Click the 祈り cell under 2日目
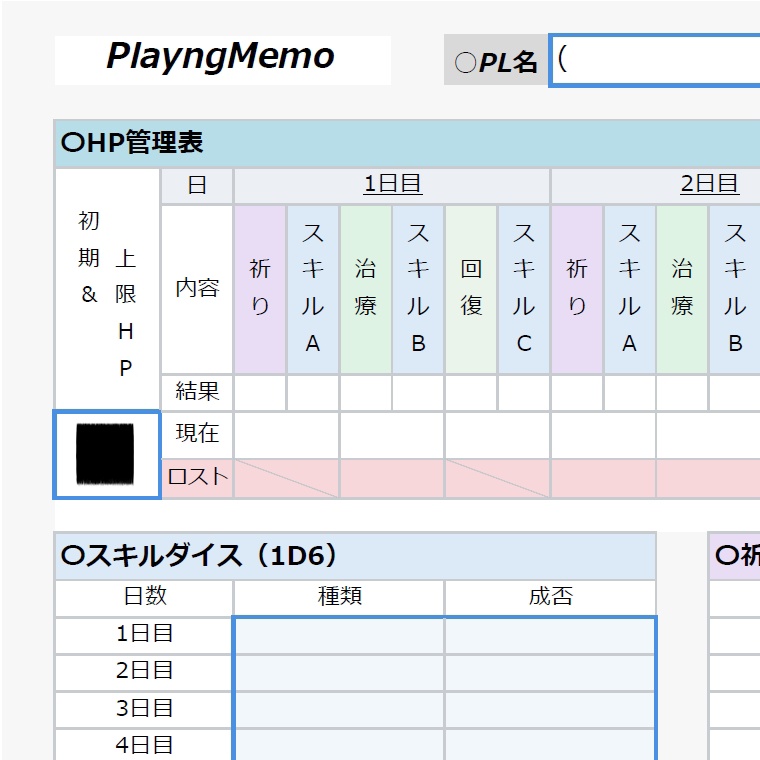The height and width of the screenshot is (760, 760). click(x=577, y=289)
